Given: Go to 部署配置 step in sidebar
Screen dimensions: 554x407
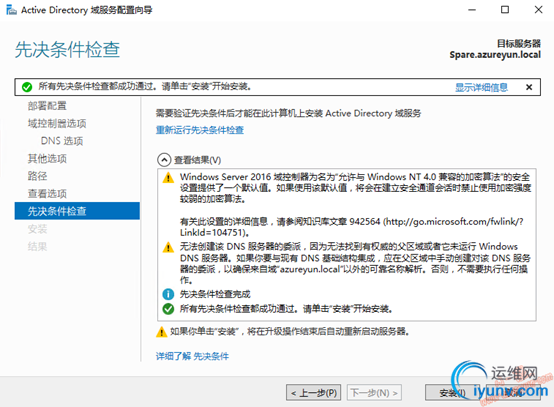Looking at the screenshot, I should pos(47,106).
